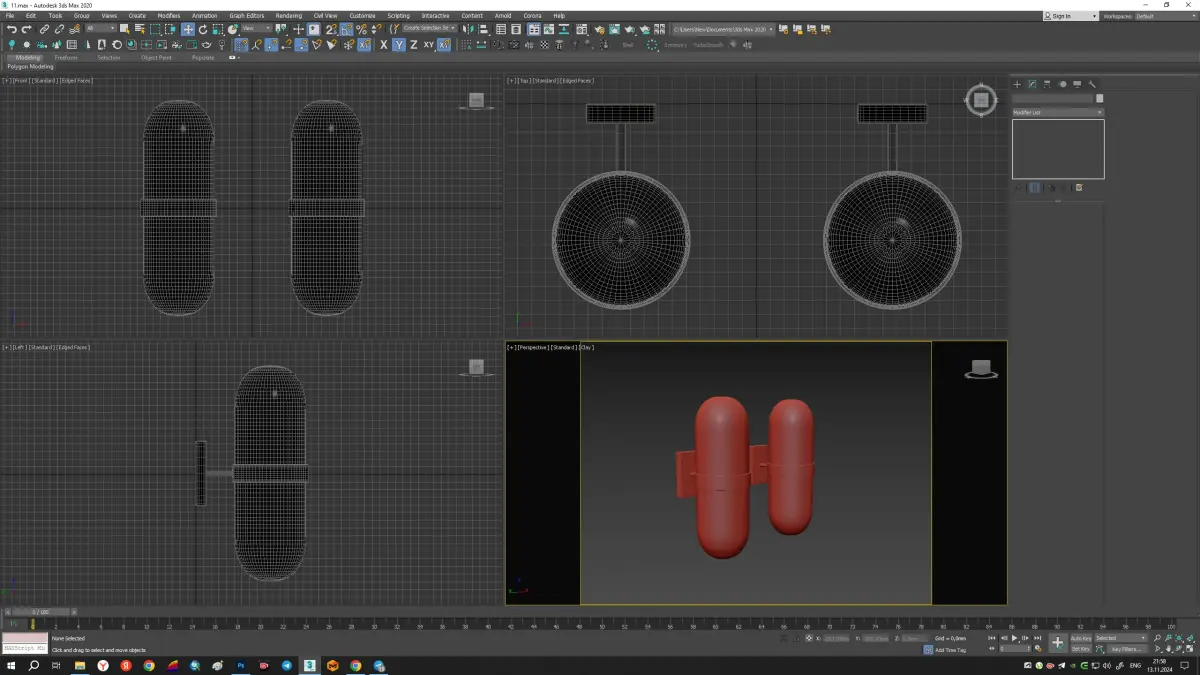Click the MAXScript mini listener field
The height and width of the screenshot is (675, 1200).
point(24,649)
